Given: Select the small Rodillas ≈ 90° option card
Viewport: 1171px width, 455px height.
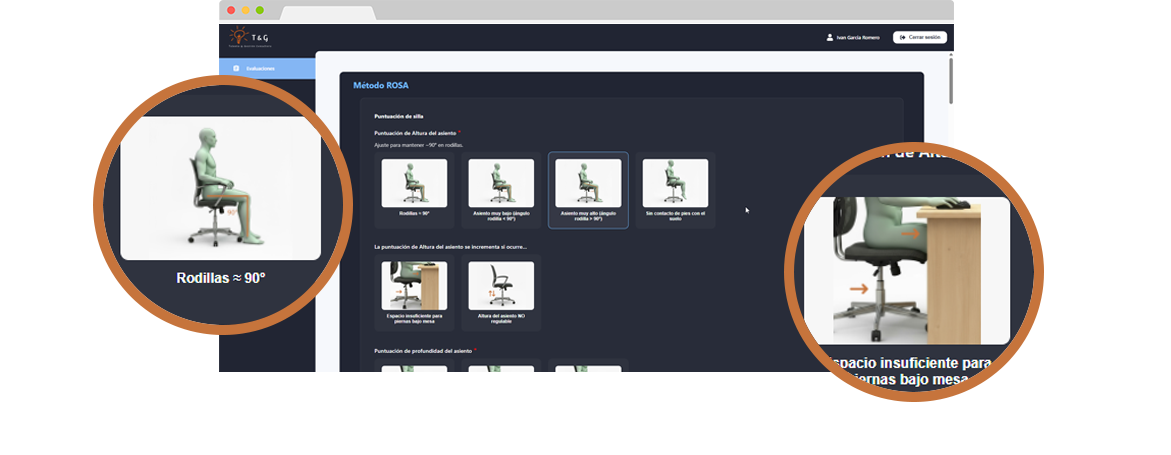Looking at the screenshot, I should (414, 190).
